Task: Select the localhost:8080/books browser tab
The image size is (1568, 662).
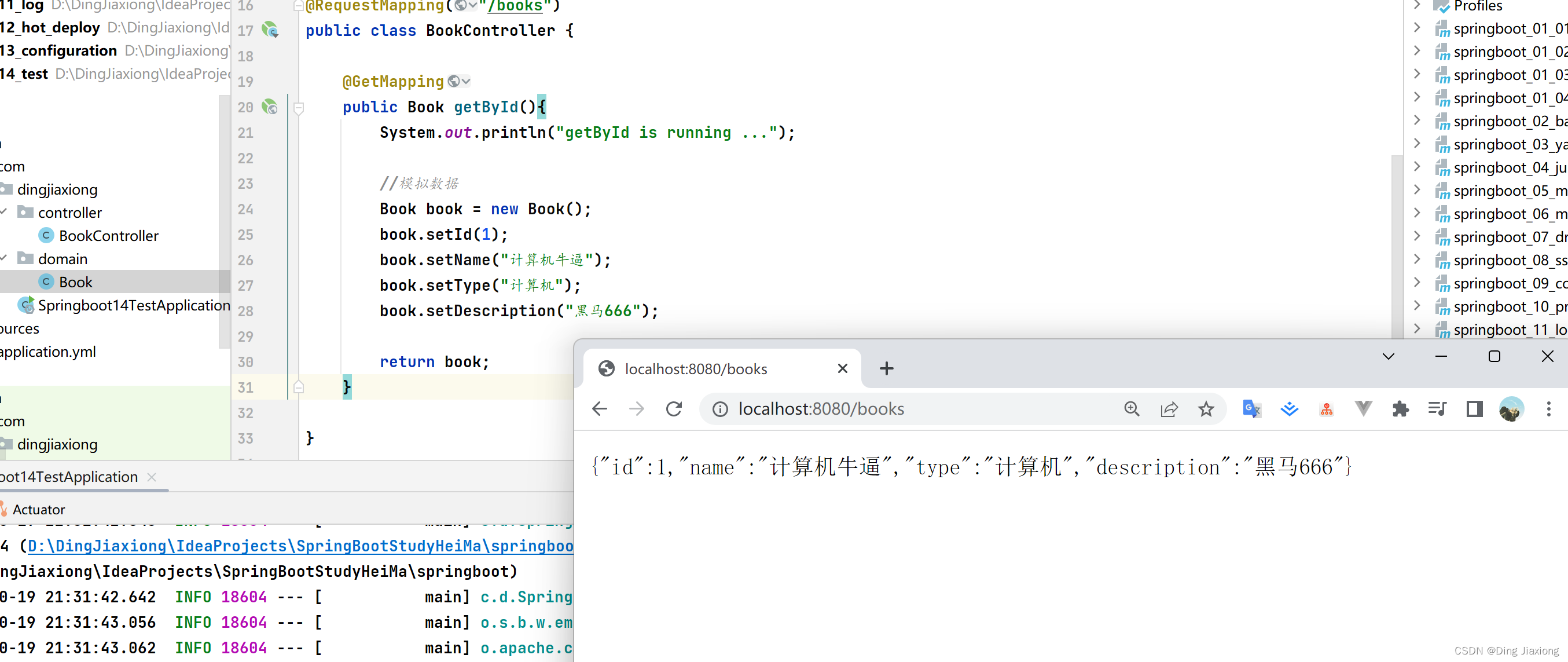Action: 722,368
